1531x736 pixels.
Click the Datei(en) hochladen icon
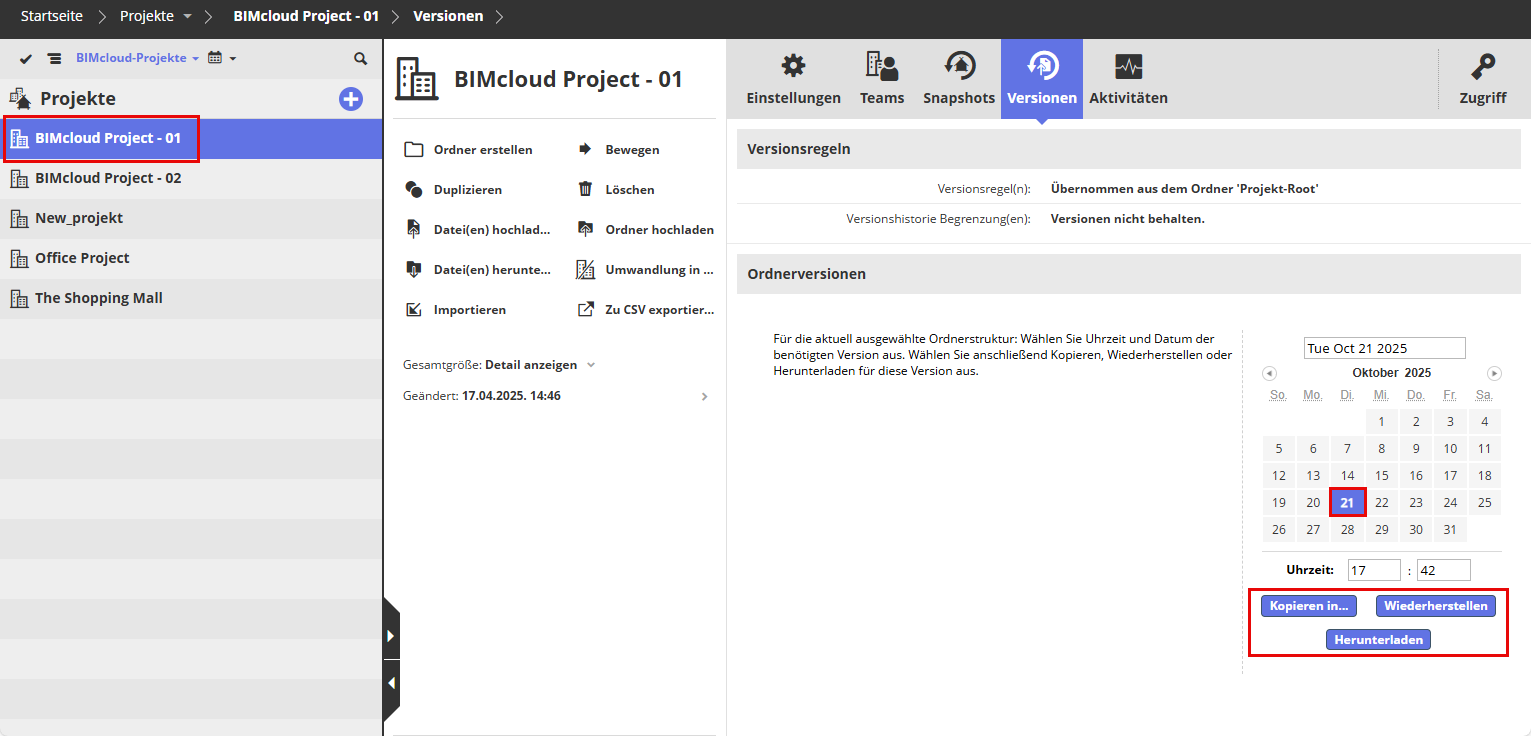(x=414, y=229)
